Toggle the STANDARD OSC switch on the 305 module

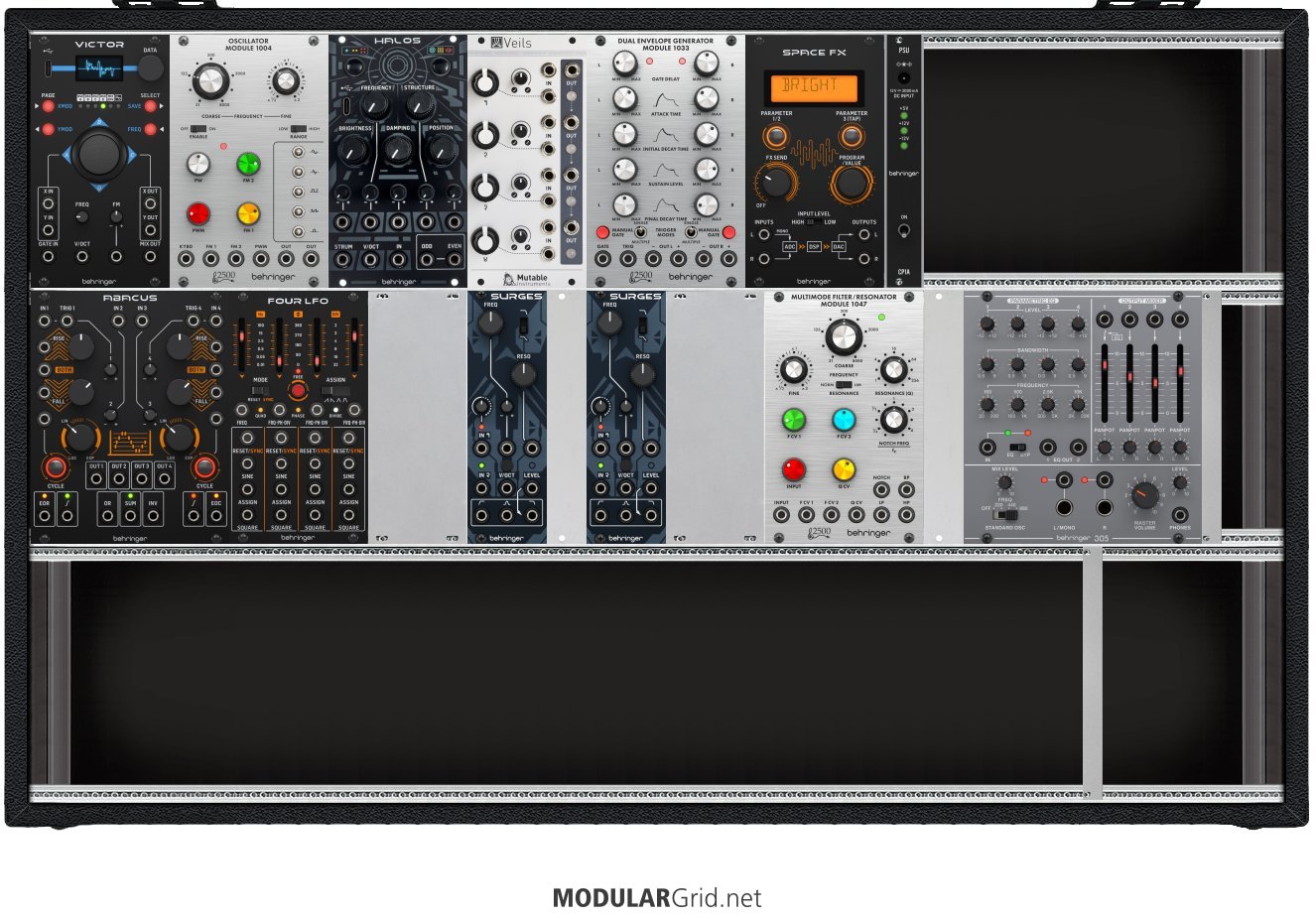(x=1006, y=515)
